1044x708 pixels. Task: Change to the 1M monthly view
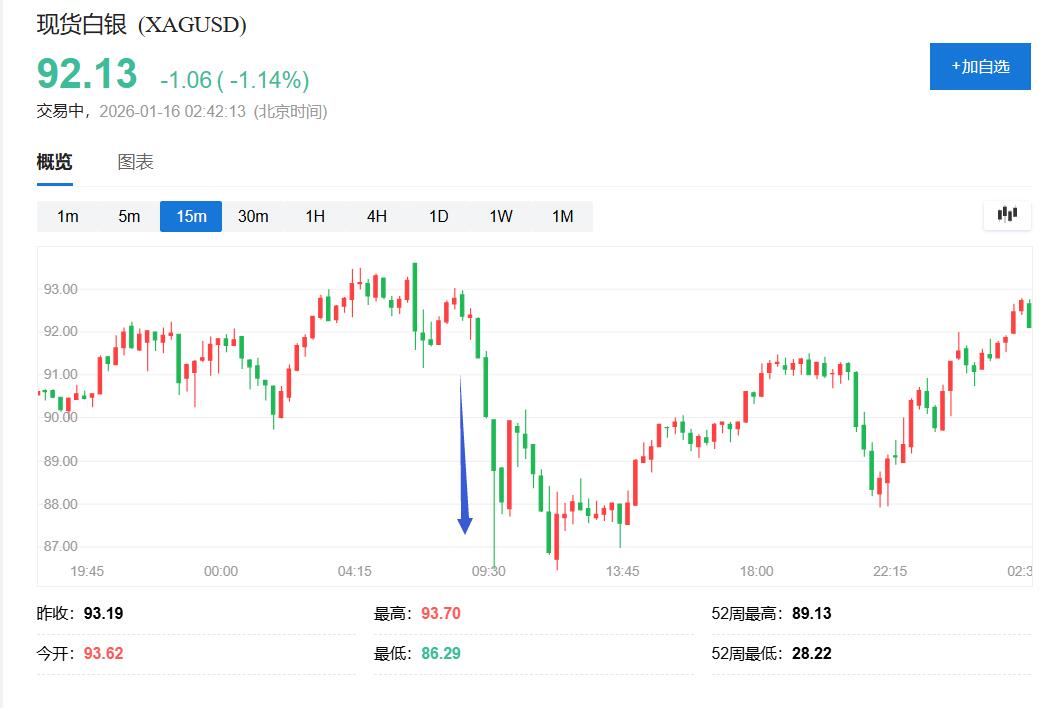pyautogui.click(x=563, y=216)
